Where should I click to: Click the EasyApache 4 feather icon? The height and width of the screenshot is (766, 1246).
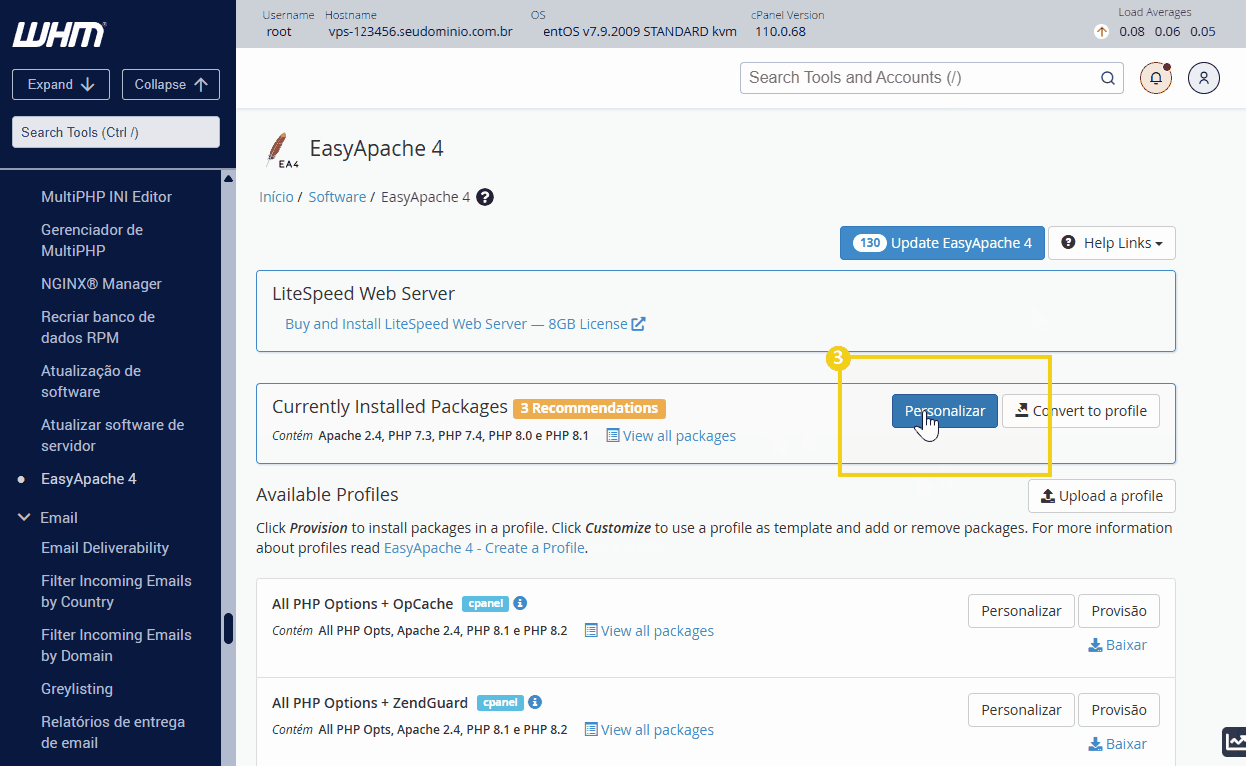click(x=280, y=150)
